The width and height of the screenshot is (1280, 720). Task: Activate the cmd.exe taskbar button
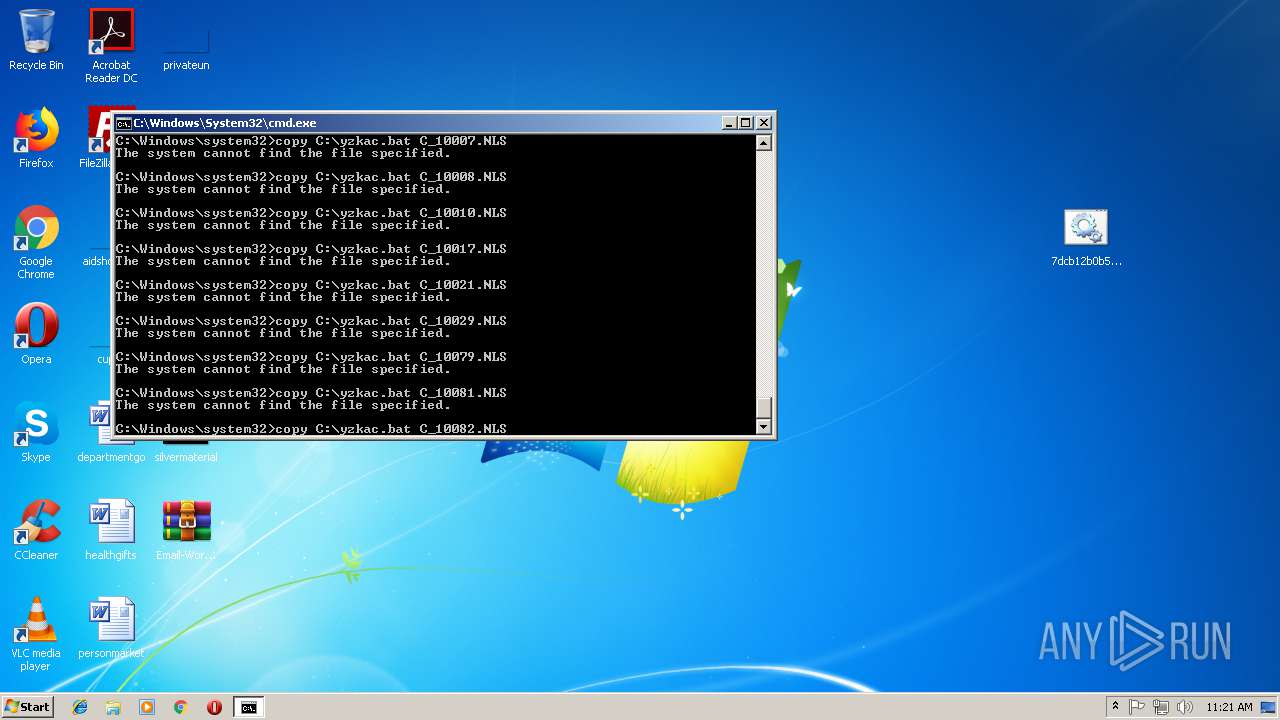(248, 707)
